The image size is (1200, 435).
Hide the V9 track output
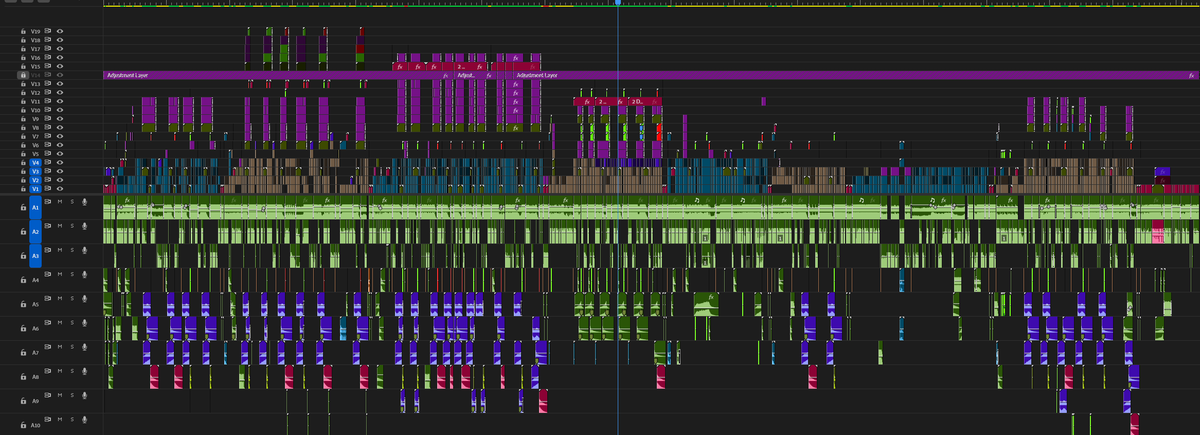[60, 119]
